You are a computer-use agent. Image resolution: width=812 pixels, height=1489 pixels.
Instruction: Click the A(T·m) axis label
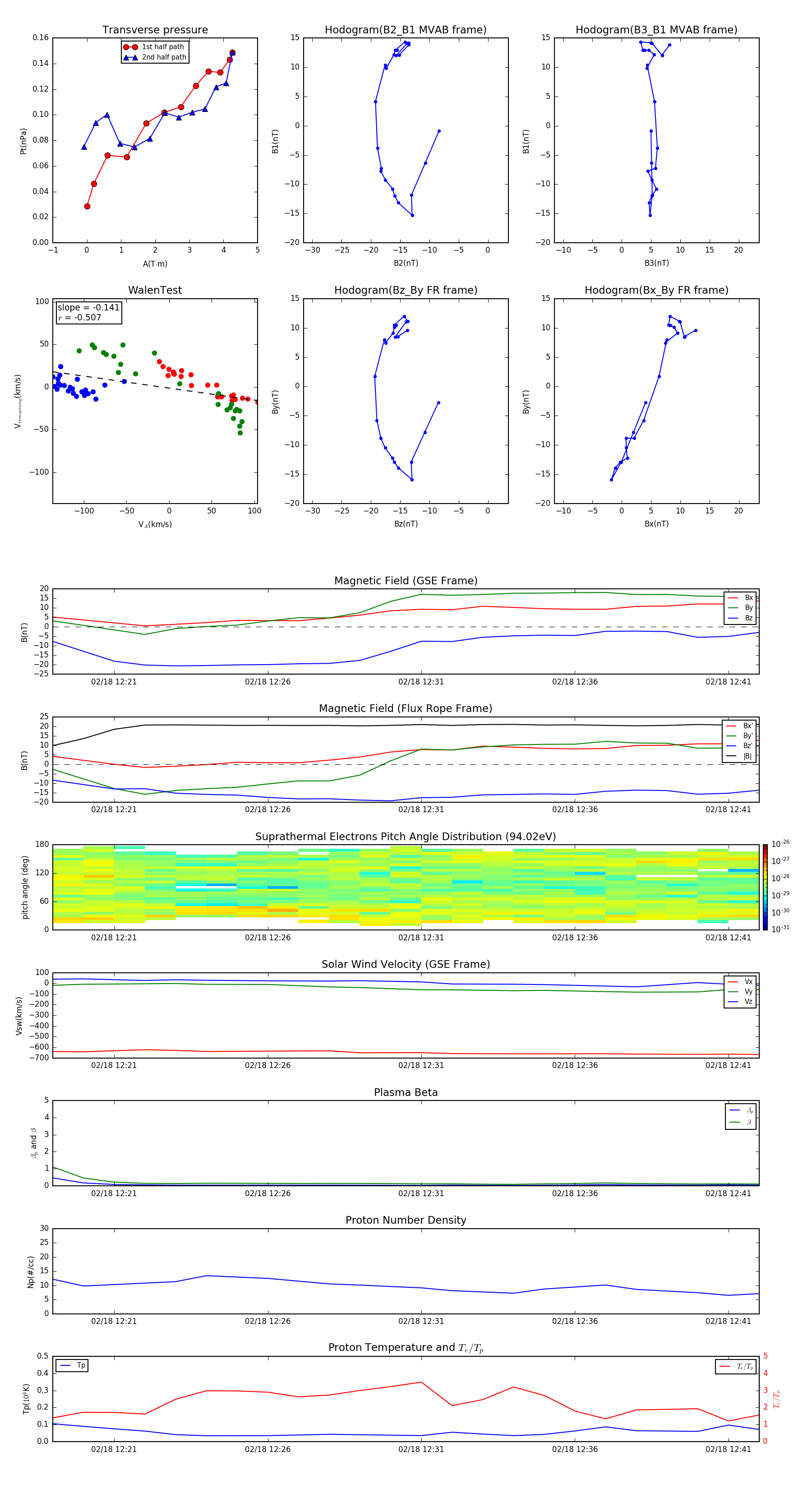155,264
